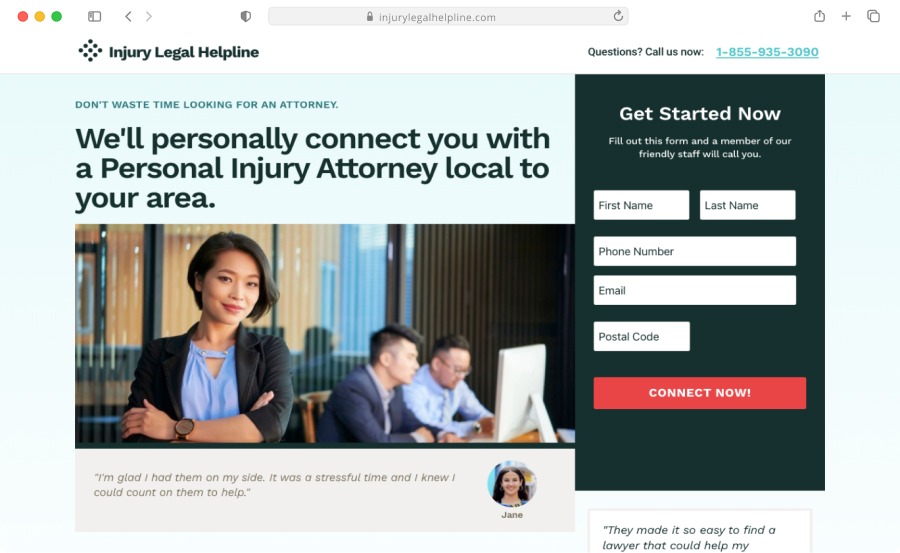Click the Postal Code field
Viewport: 900px width, 553px height.
click(x=642, y=336)
